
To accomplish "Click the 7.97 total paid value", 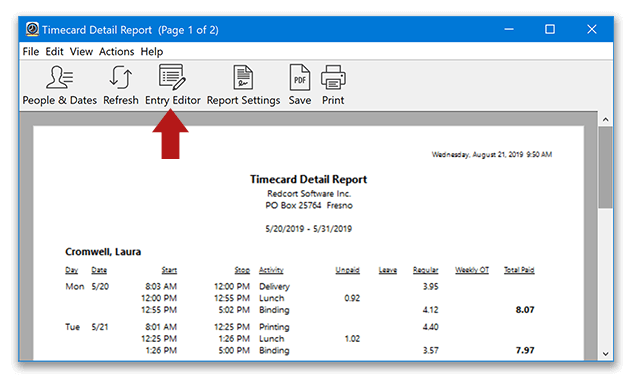I will coord(525,350).
